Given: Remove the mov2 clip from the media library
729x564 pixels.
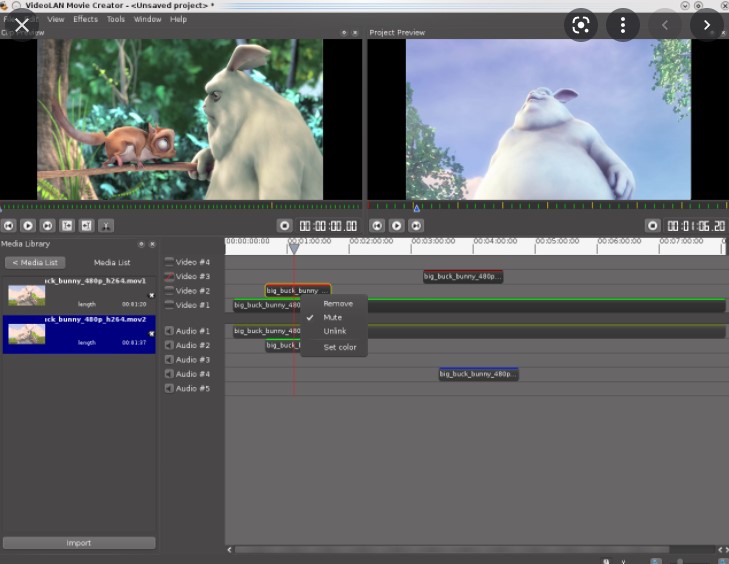Looking at the screenshot, I should tap(151, 334).
